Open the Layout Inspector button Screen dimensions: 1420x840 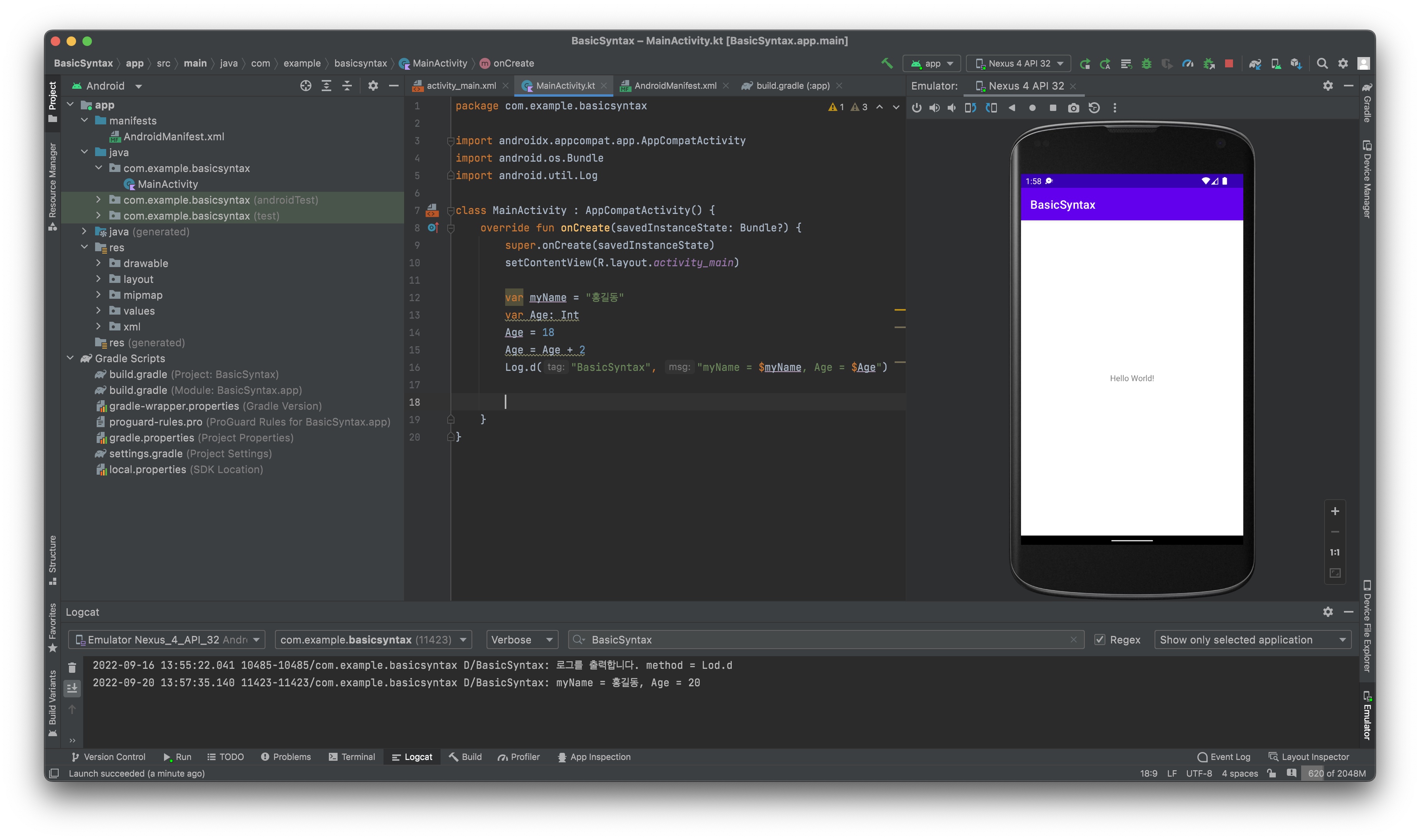tap(1309, 757)
